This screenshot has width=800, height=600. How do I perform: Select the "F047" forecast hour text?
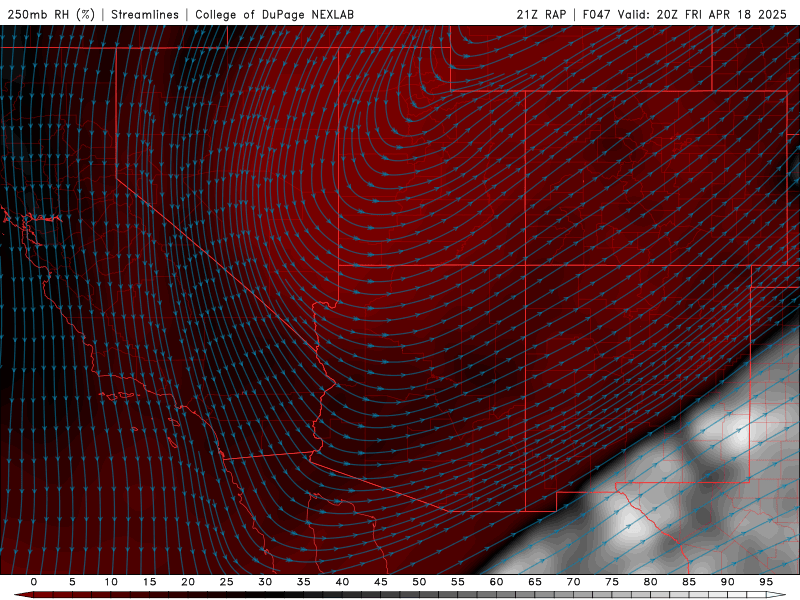tap(596, 14)
